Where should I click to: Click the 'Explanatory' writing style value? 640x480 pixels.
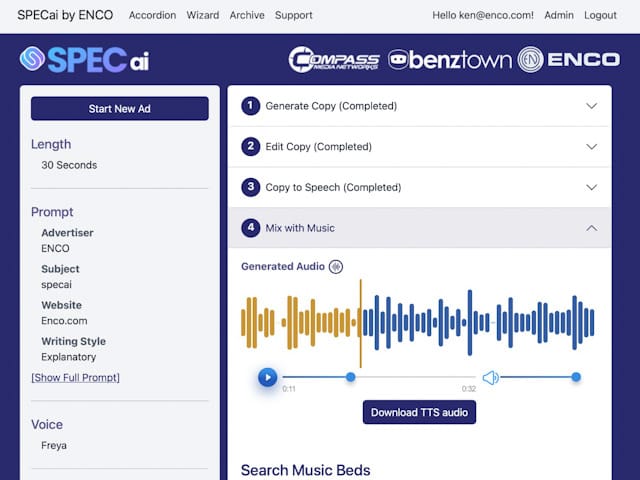(x=69, y=357)
